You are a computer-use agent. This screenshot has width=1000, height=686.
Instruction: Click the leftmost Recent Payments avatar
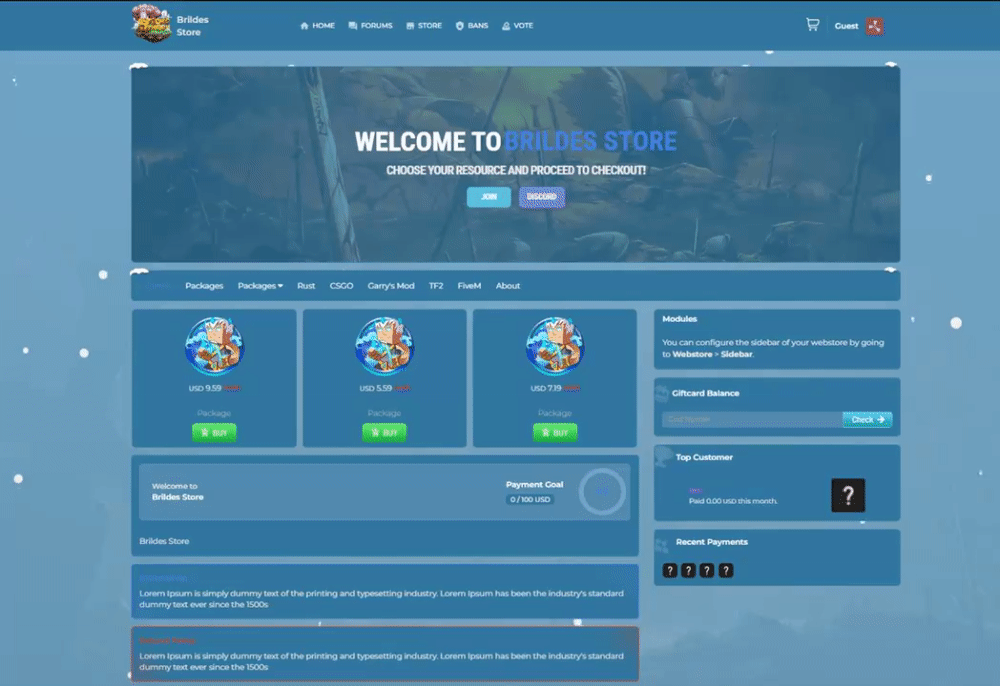pyautogui.click(x=670, y=570)
